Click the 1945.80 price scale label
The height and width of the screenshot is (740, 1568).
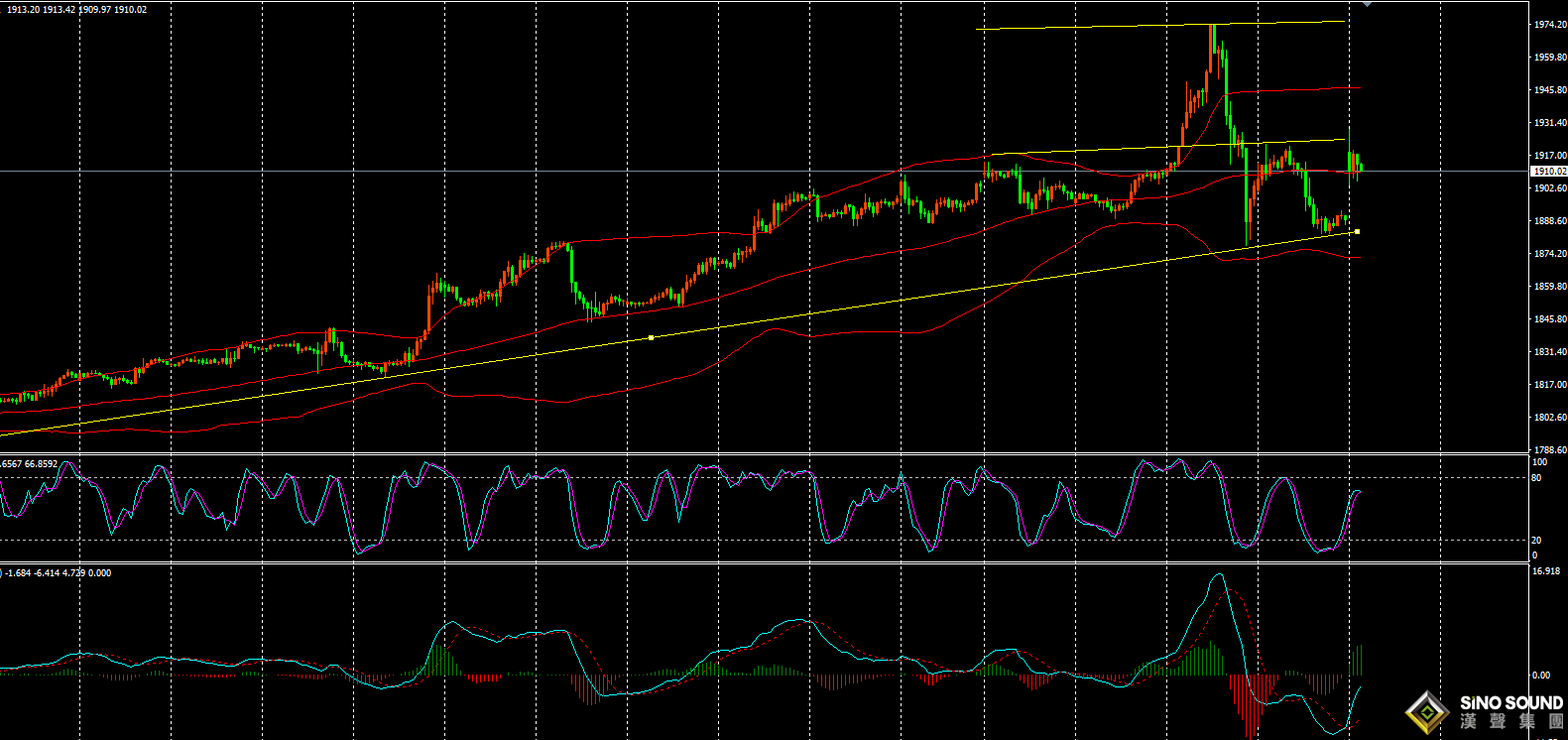click(x=1549, y=90)
